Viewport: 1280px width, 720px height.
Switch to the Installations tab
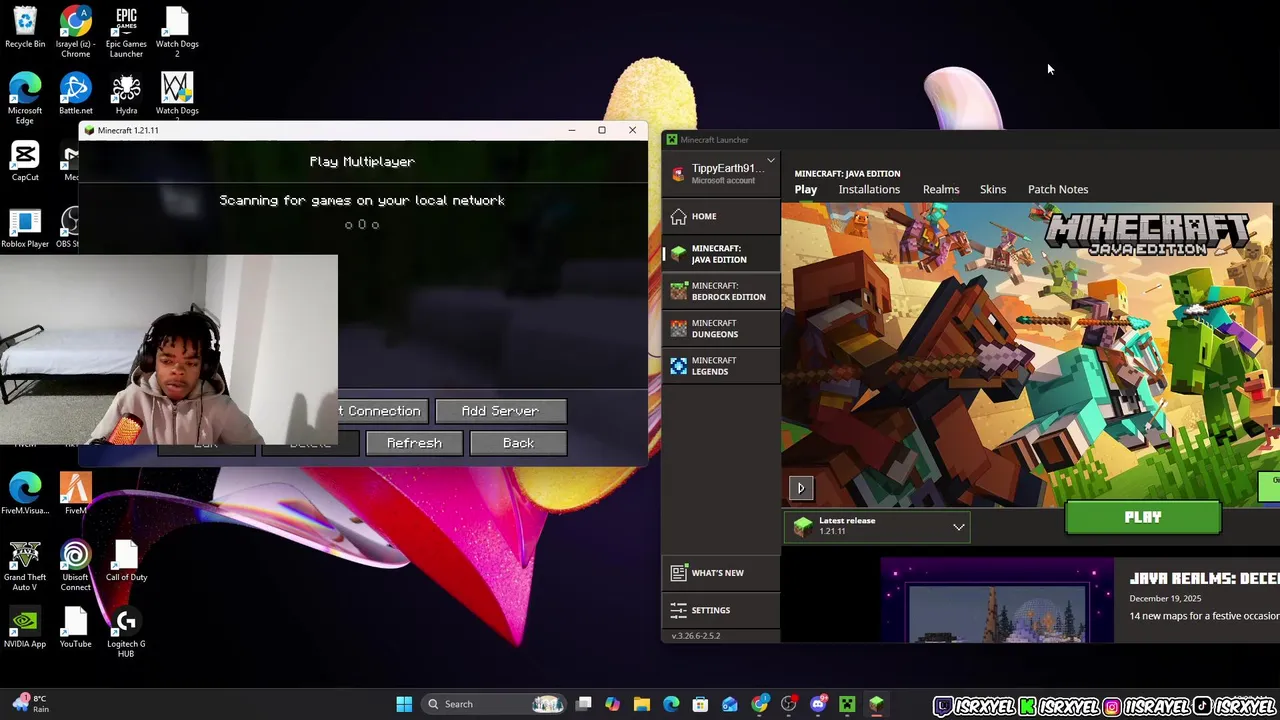(x=869, y=189)
